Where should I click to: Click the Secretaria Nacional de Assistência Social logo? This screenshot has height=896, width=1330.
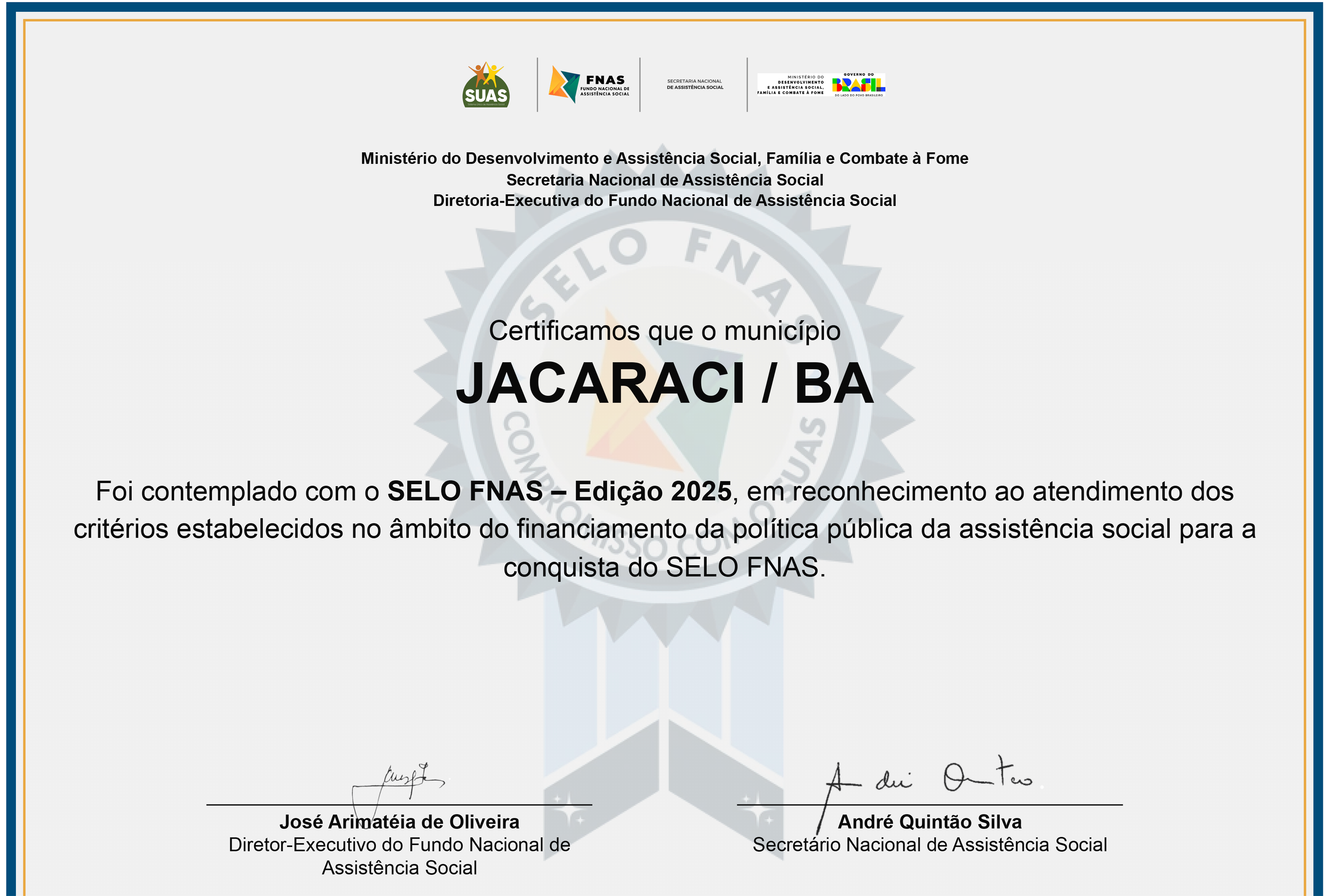click(x=695, y=85)
